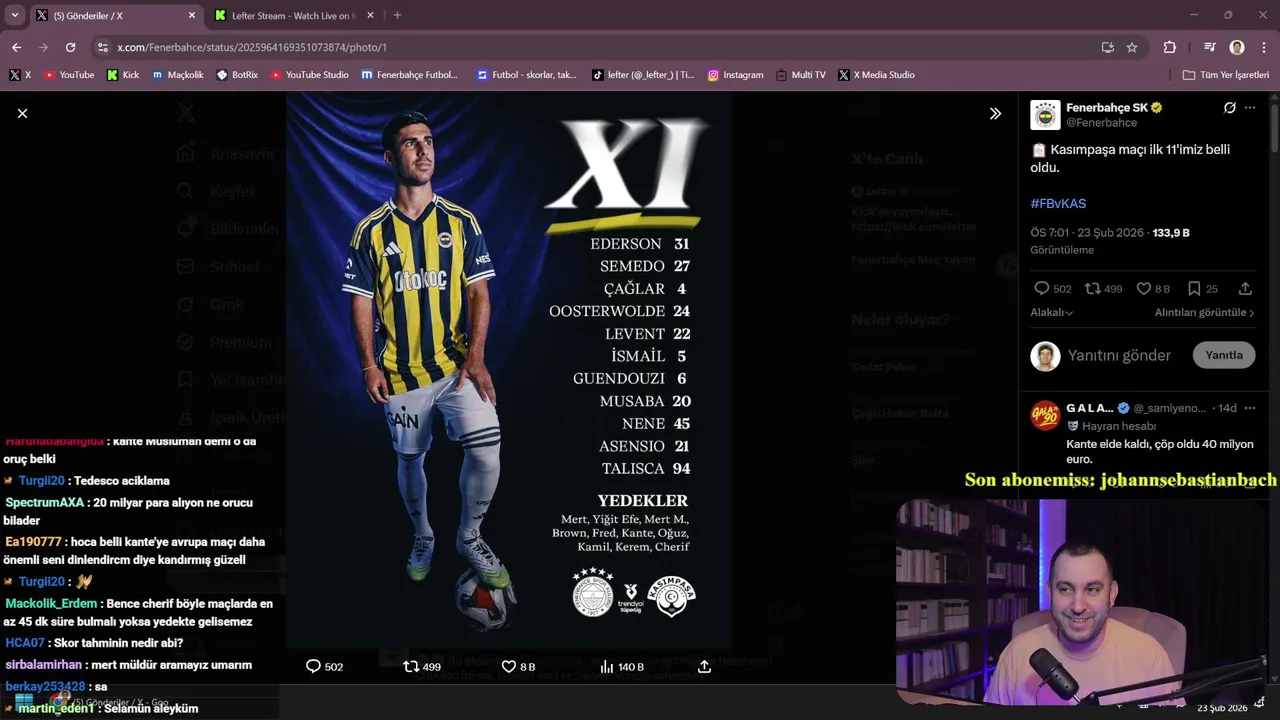Image resolution: width=1280 pixels, height=720 pixels.
Task: Open tweet more options three-dot menu
Action: (x=1250, y=108)
